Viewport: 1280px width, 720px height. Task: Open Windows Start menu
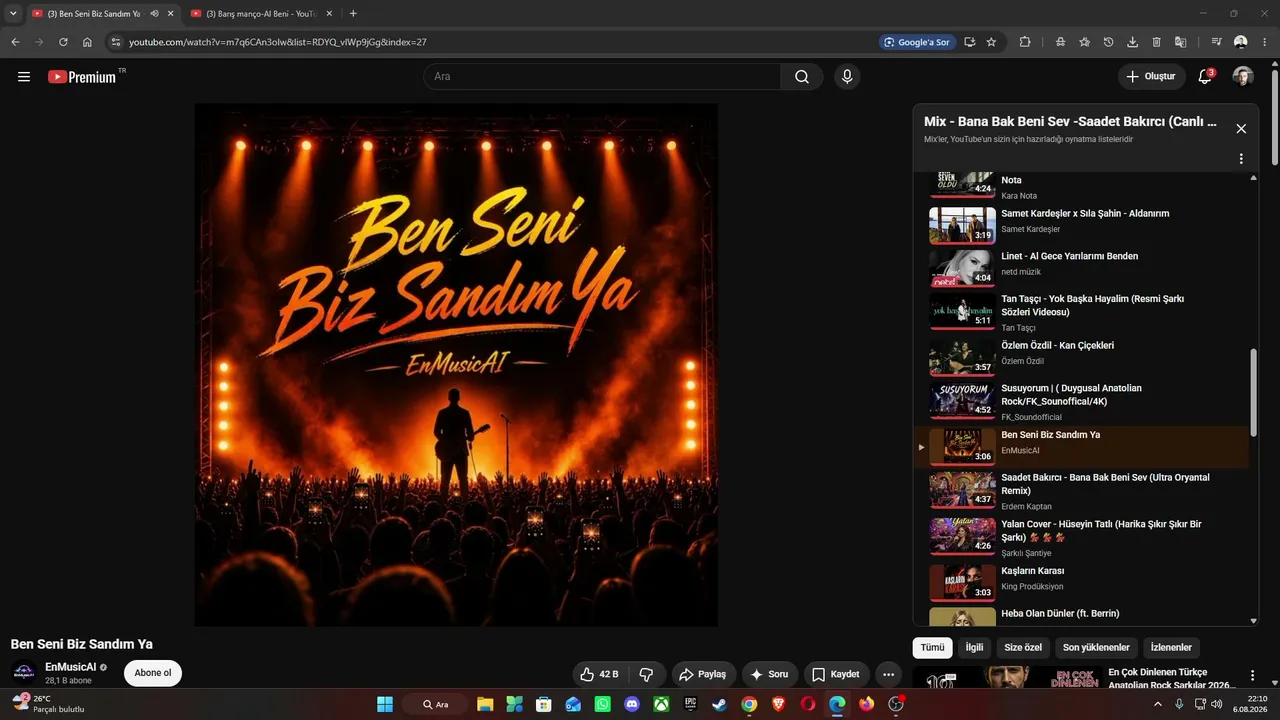[385, 704]
